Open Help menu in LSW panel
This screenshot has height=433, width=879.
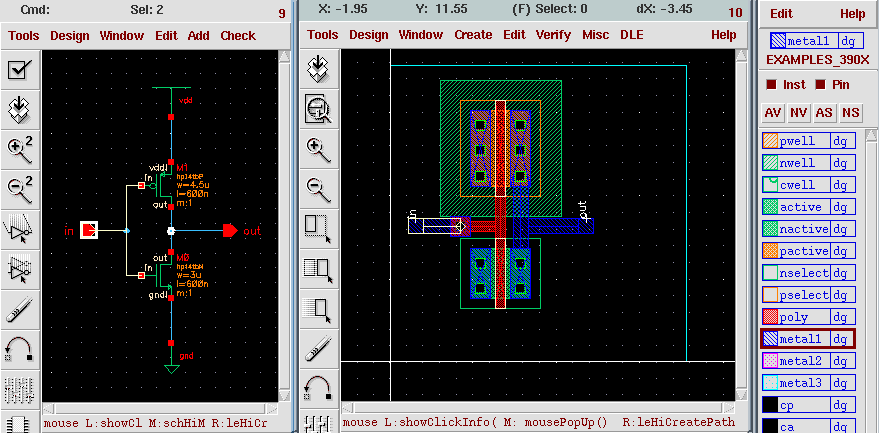point(852,14)
